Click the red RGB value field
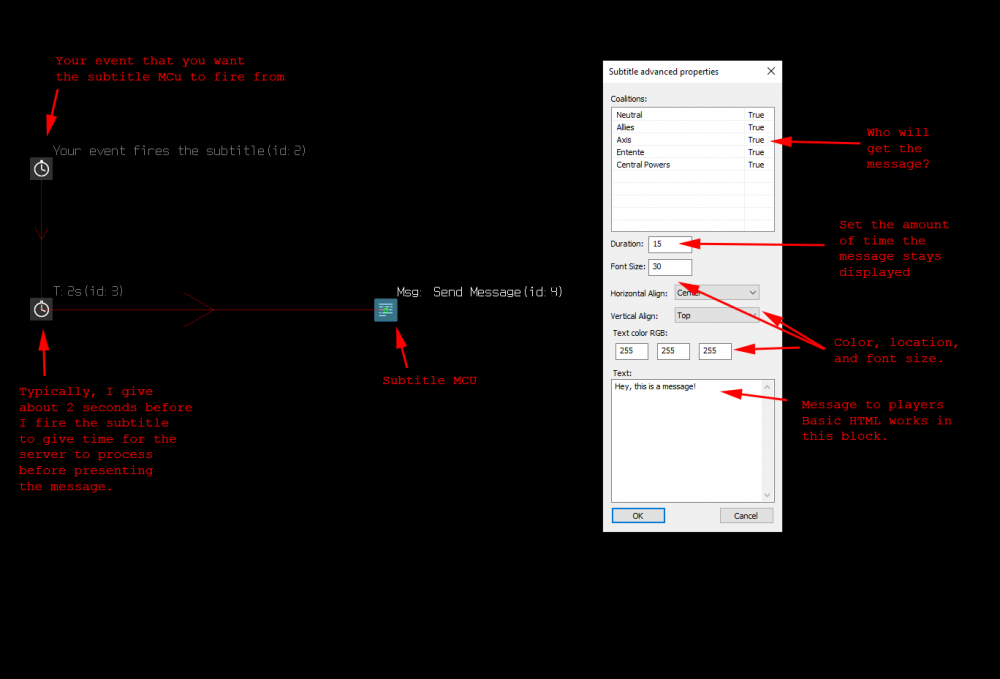Image resolution: width=1000 pixels, height=679 pixels. pyautogui.click(x=631, y=351)
